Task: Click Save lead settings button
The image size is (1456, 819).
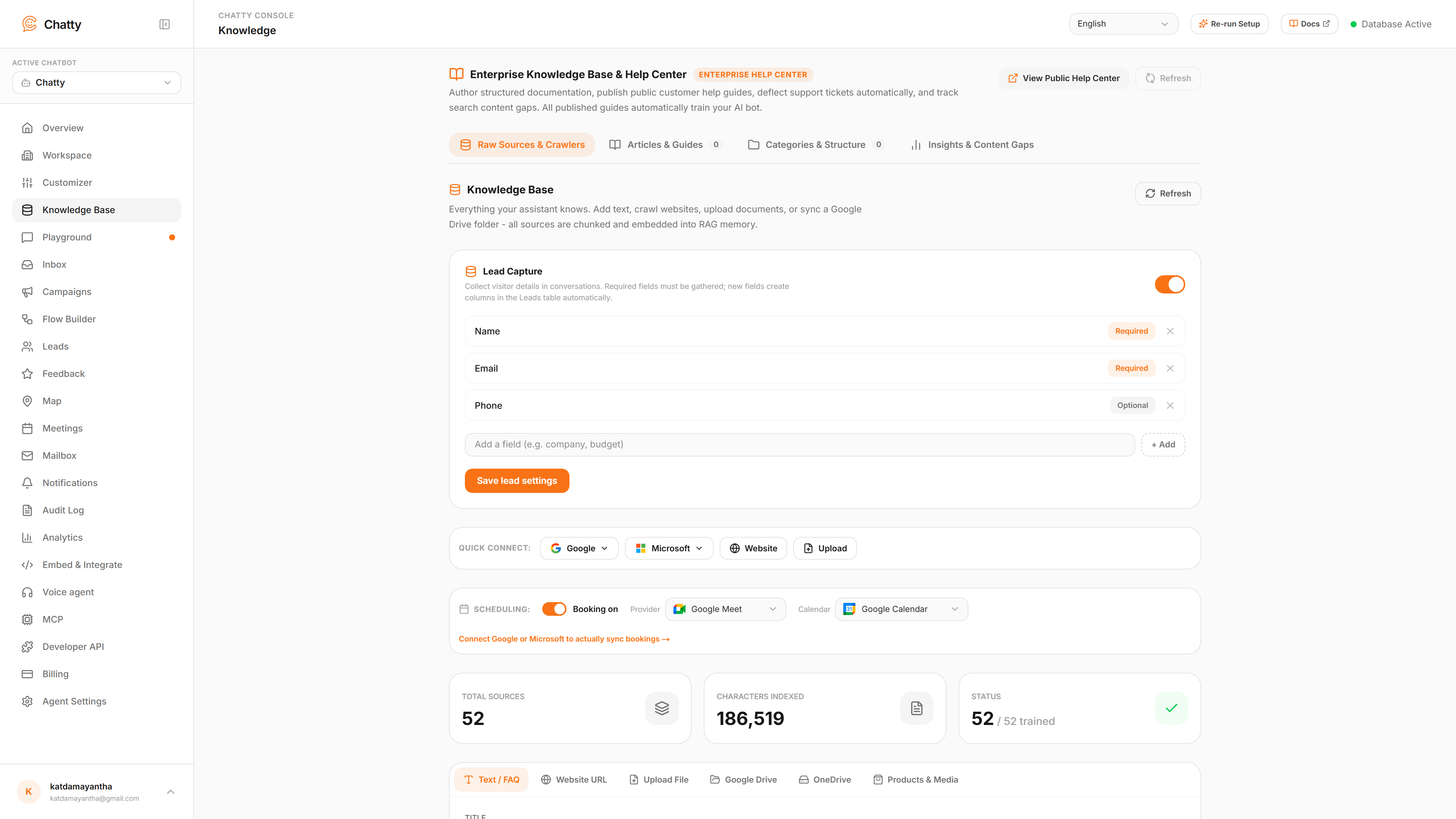Action: pos(516,481)
